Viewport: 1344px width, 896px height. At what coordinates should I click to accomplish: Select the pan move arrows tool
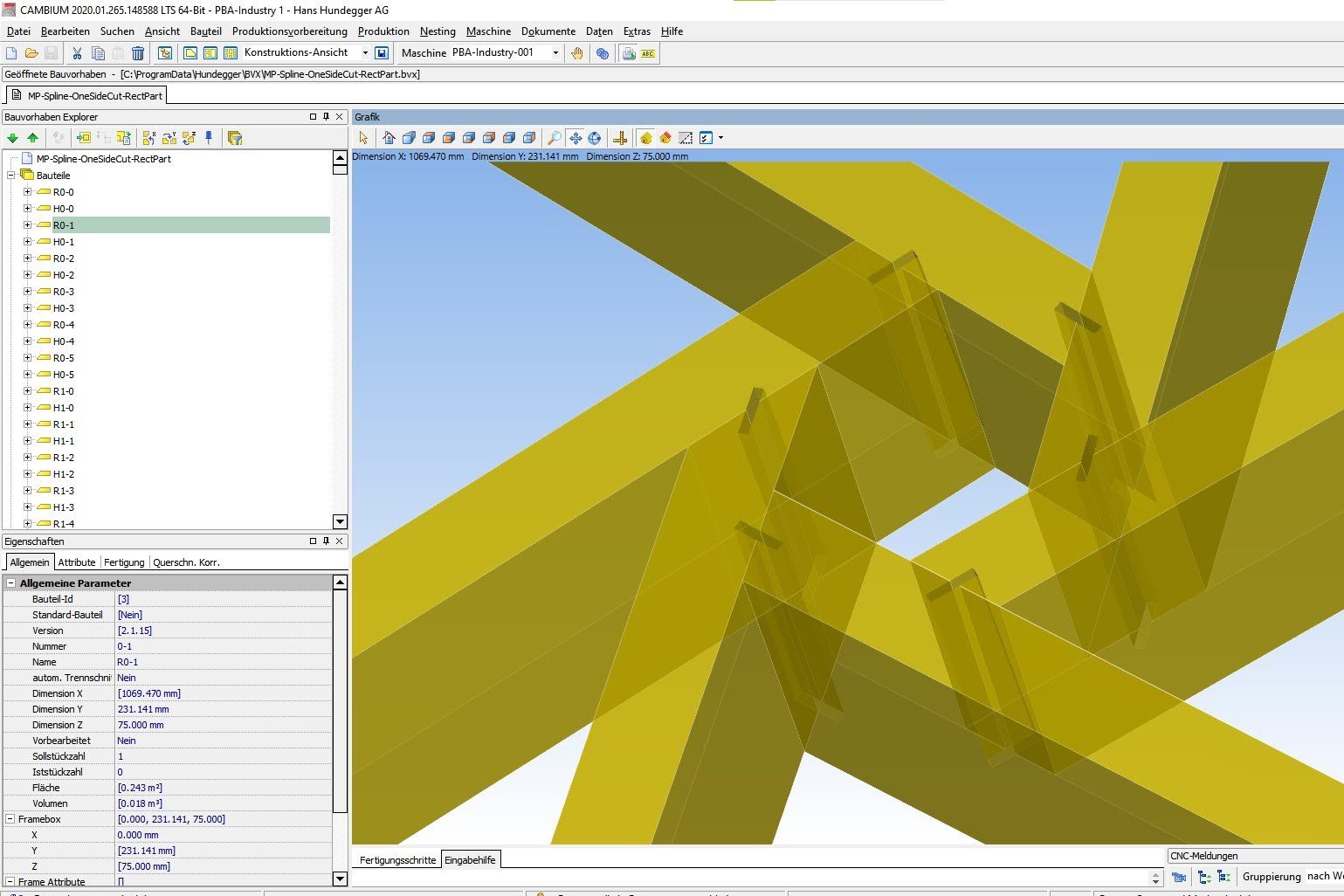(x=575, y=138)
